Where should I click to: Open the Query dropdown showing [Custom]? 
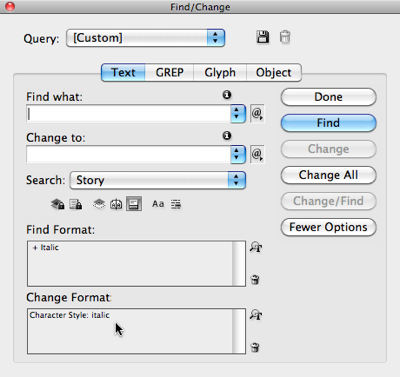click(146, 38)
